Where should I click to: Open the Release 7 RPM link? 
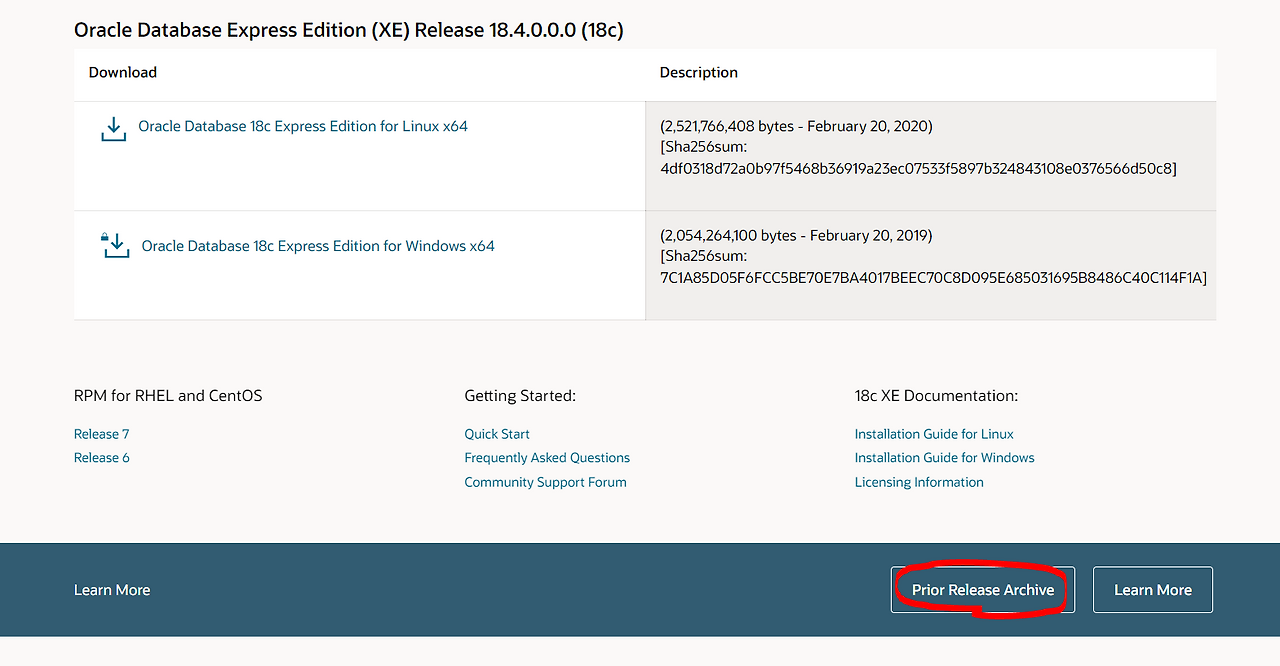102,434
